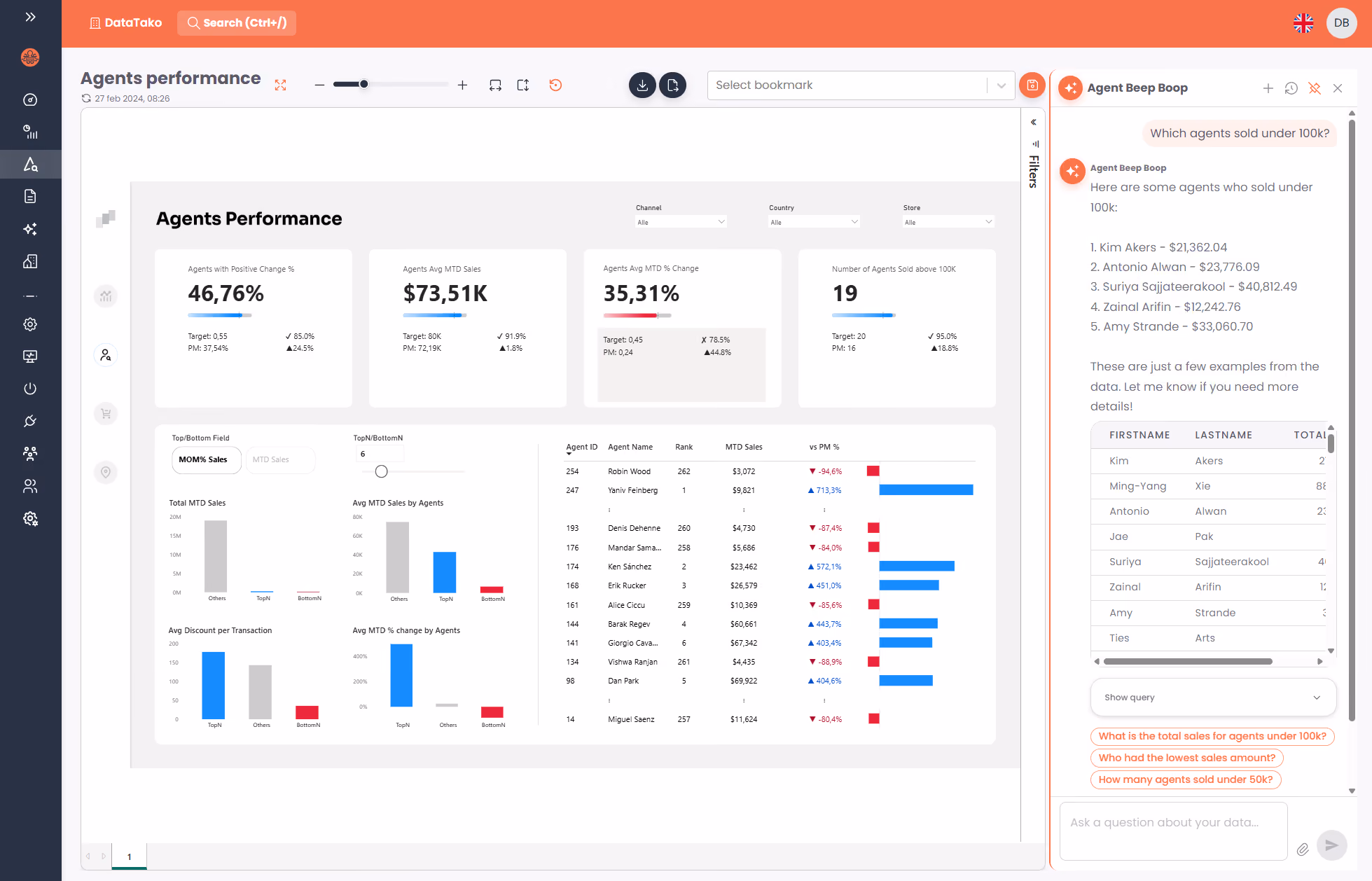Open agent page icon in report navigation
1372x881 pixels.
coord(106,355)
